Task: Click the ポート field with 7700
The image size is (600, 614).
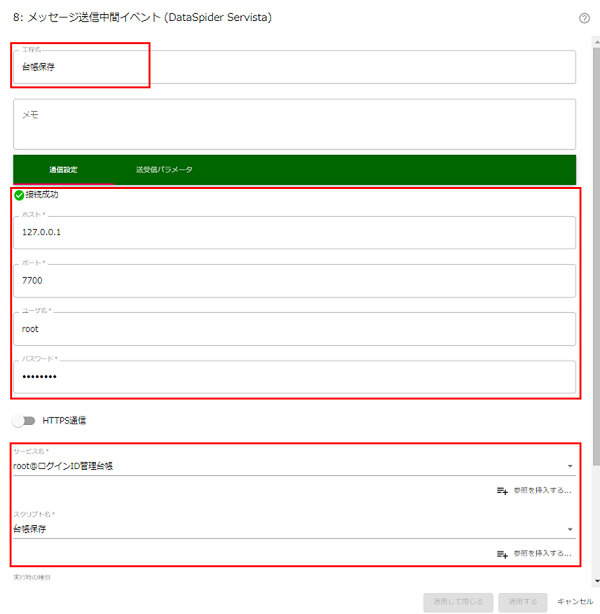Action: (294, 281)
